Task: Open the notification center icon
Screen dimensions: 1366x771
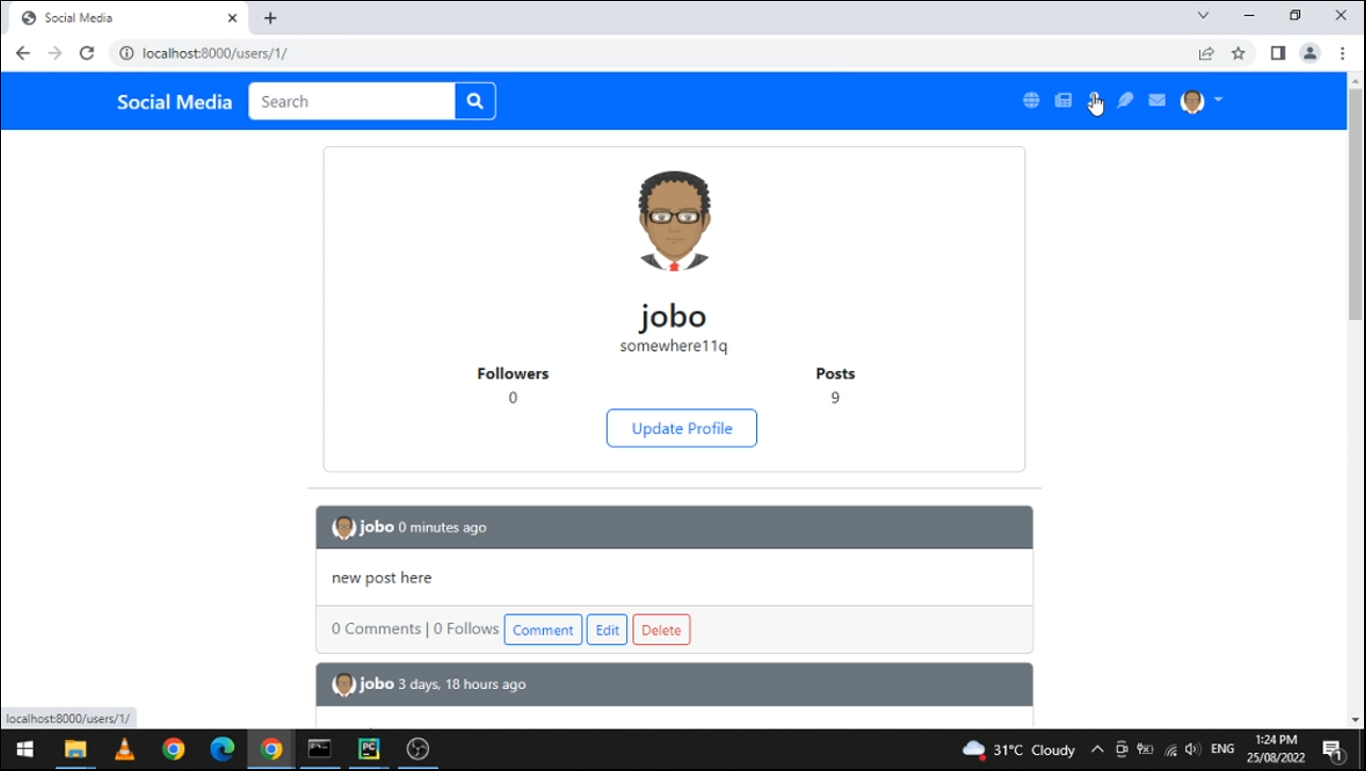Action: coord(1332,750)
